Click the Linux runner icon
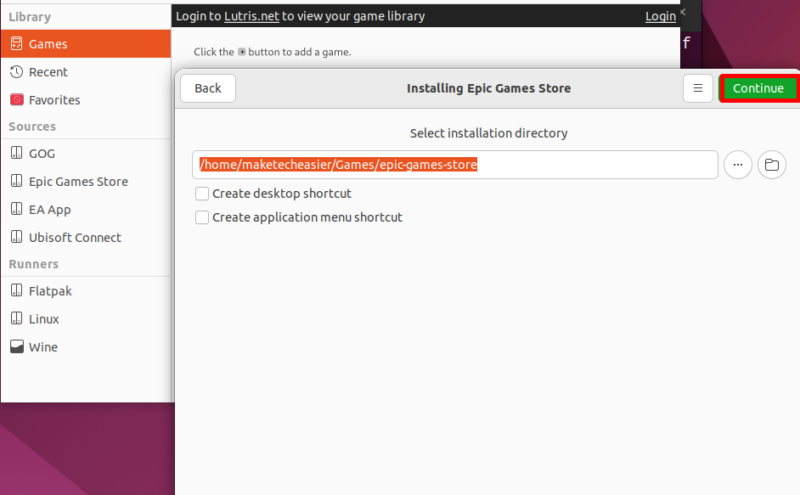This screenshot has width=800, height=495. [16, 318]
